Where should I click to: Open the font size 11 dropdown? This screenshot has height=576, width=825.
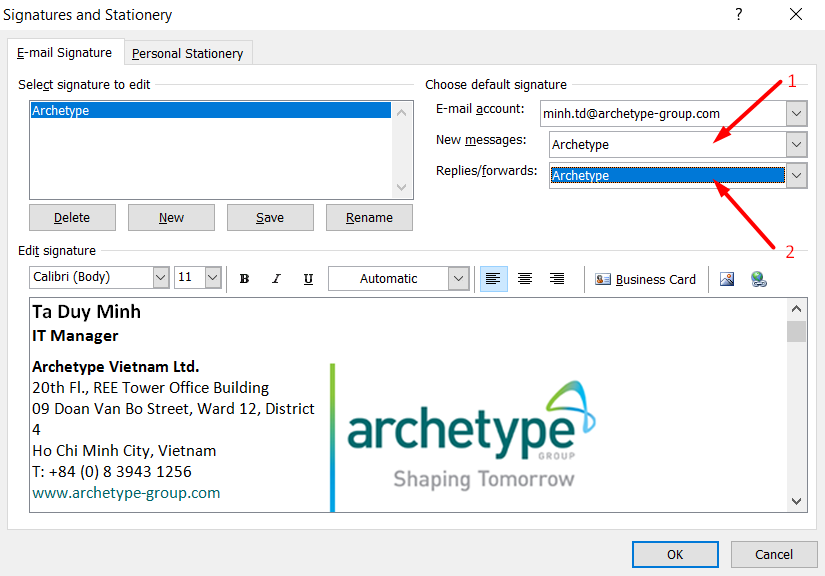(213, 277)
